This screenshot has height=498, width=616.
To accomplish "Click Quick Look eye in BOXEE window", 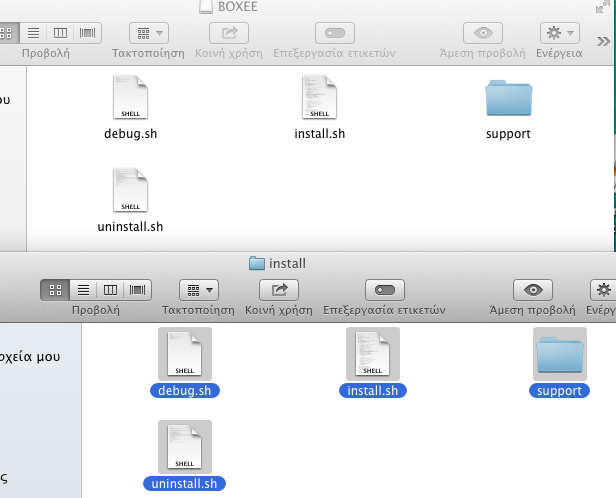I will 483,33.
